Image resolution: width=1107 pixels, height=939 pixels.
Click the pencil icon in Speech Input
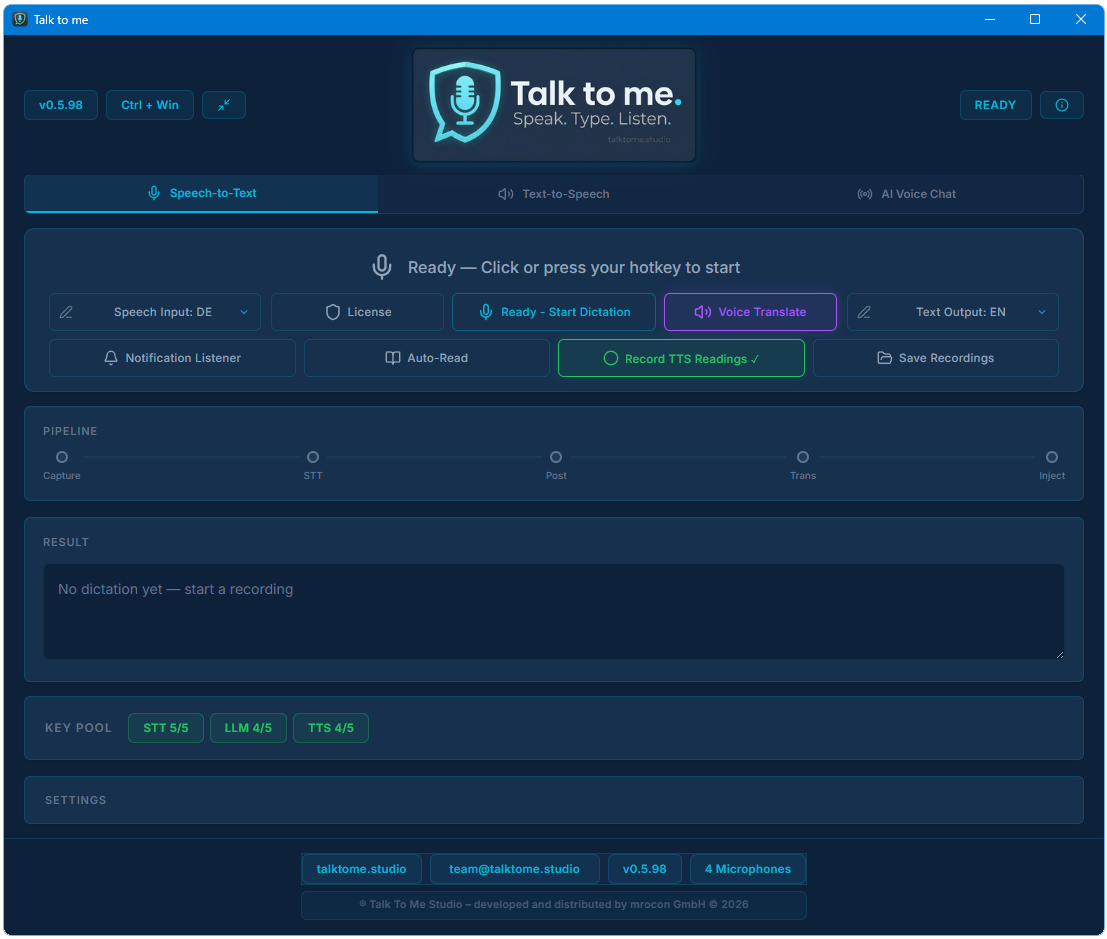pyautogui.click(x=66, y=312)
